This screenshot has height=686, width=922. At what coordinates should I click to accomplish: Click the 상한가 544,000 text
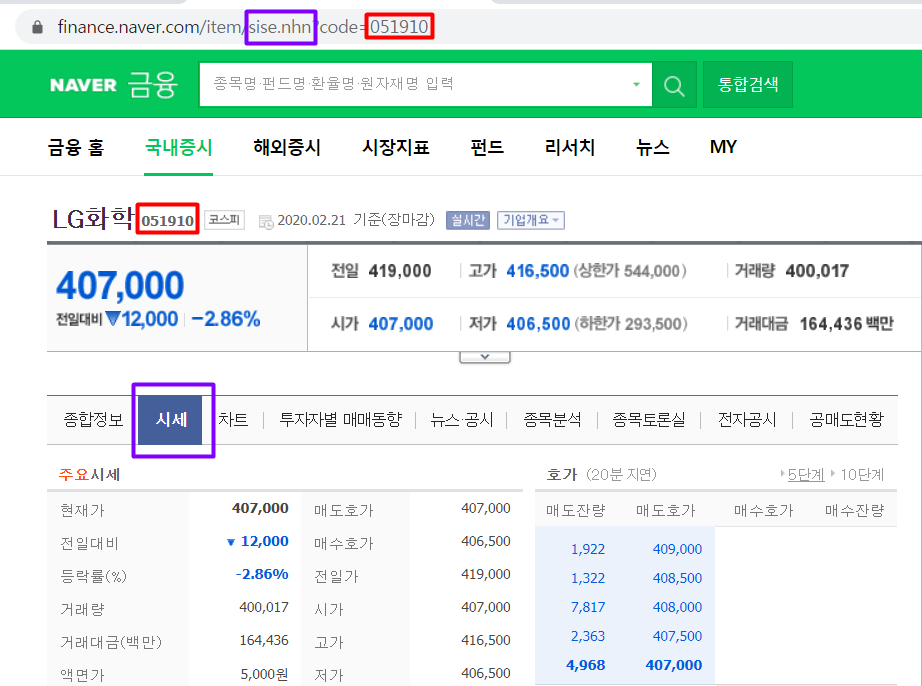tap(630, 271)
